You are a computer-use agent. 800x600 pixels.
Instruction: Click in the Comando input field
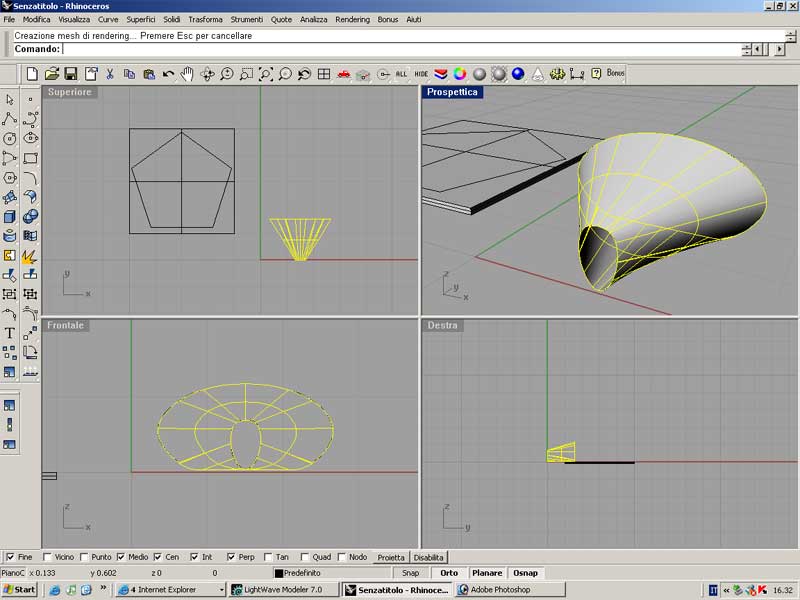(400, 49)
